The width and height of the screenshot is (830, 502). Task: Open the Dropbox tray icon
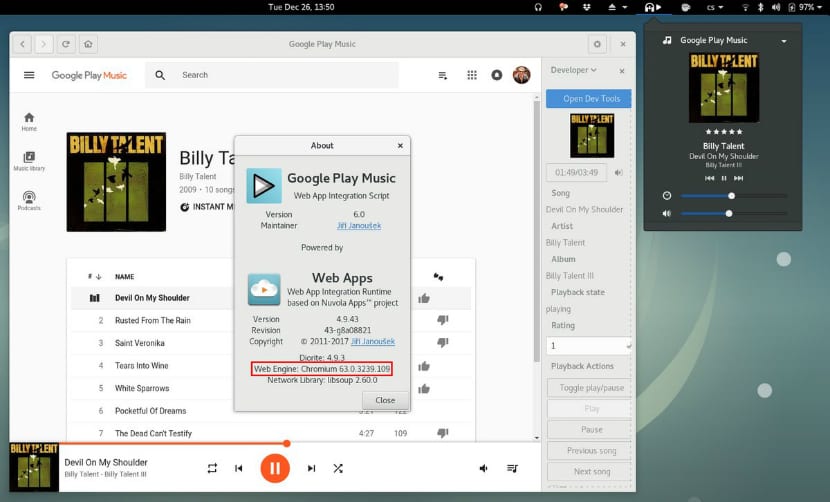tap(587, 7)
